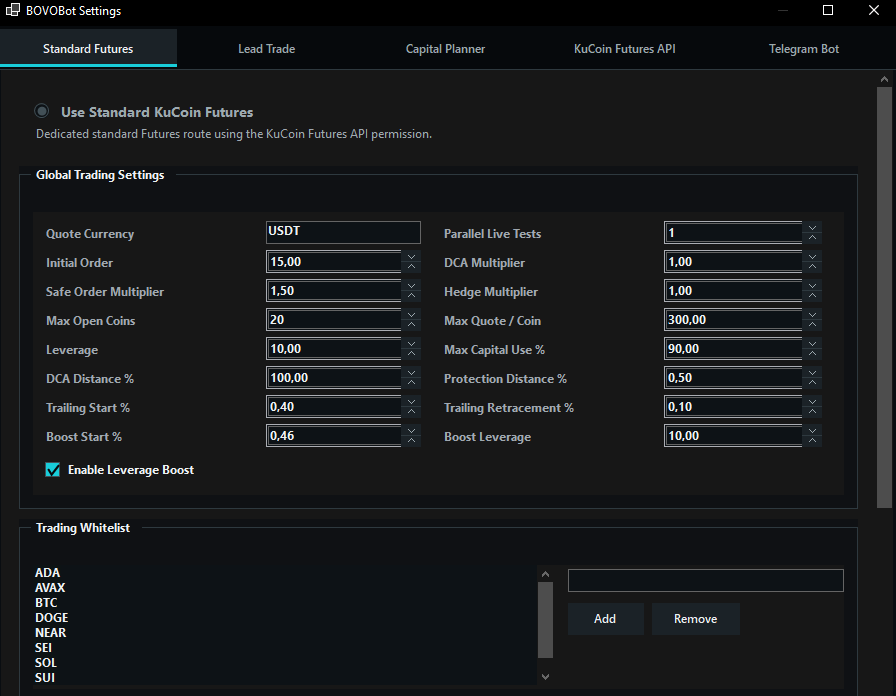The image size is (896, 696).
Task: Click the main settings scrollbar thumb
Action: pyautogui.click(x=884, y=297)
